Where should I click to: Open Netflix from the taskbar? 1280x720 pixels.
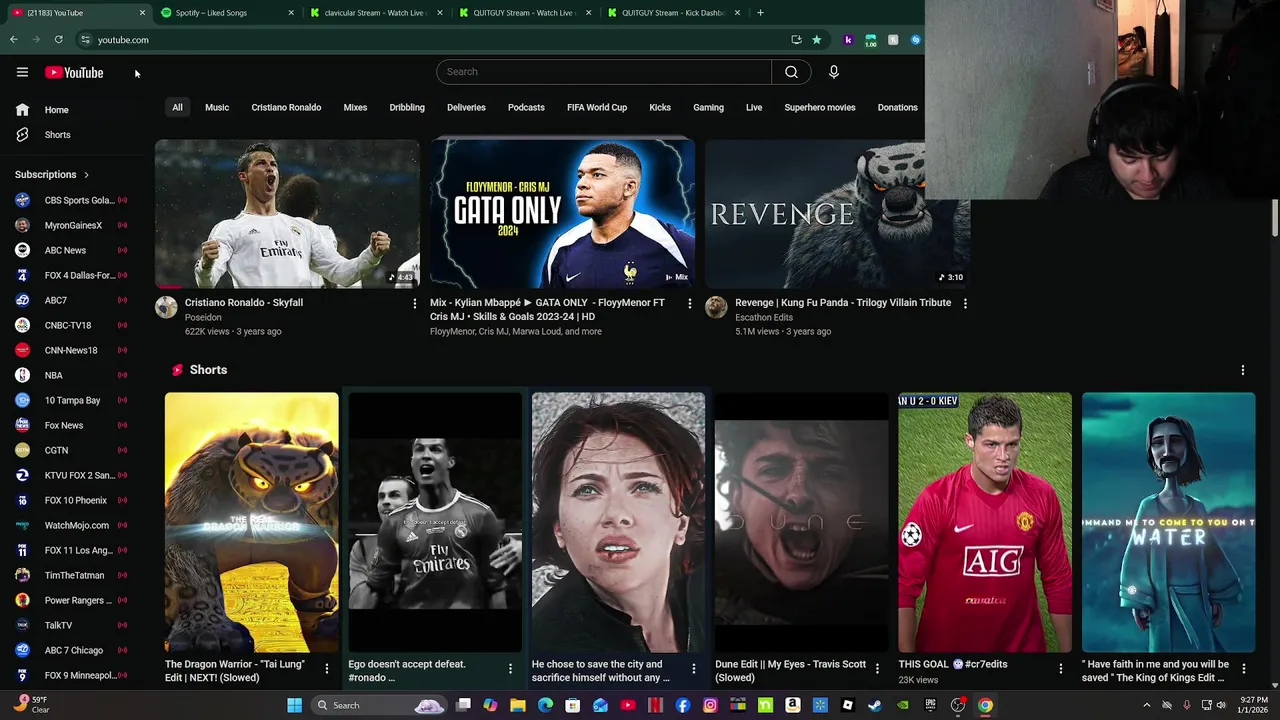(x=655, y=705)
